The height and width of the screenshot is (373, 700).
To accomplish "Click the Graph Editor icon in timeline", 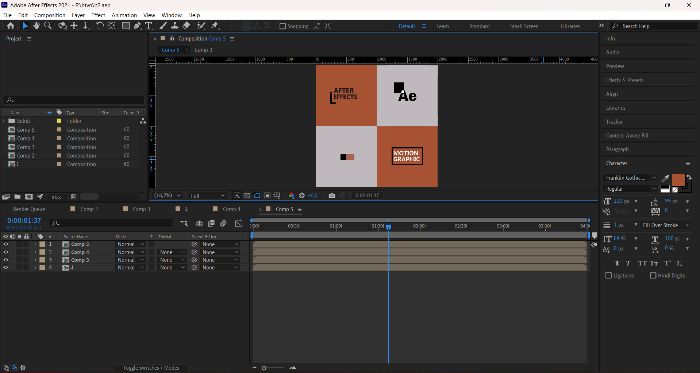I will 238,223.
